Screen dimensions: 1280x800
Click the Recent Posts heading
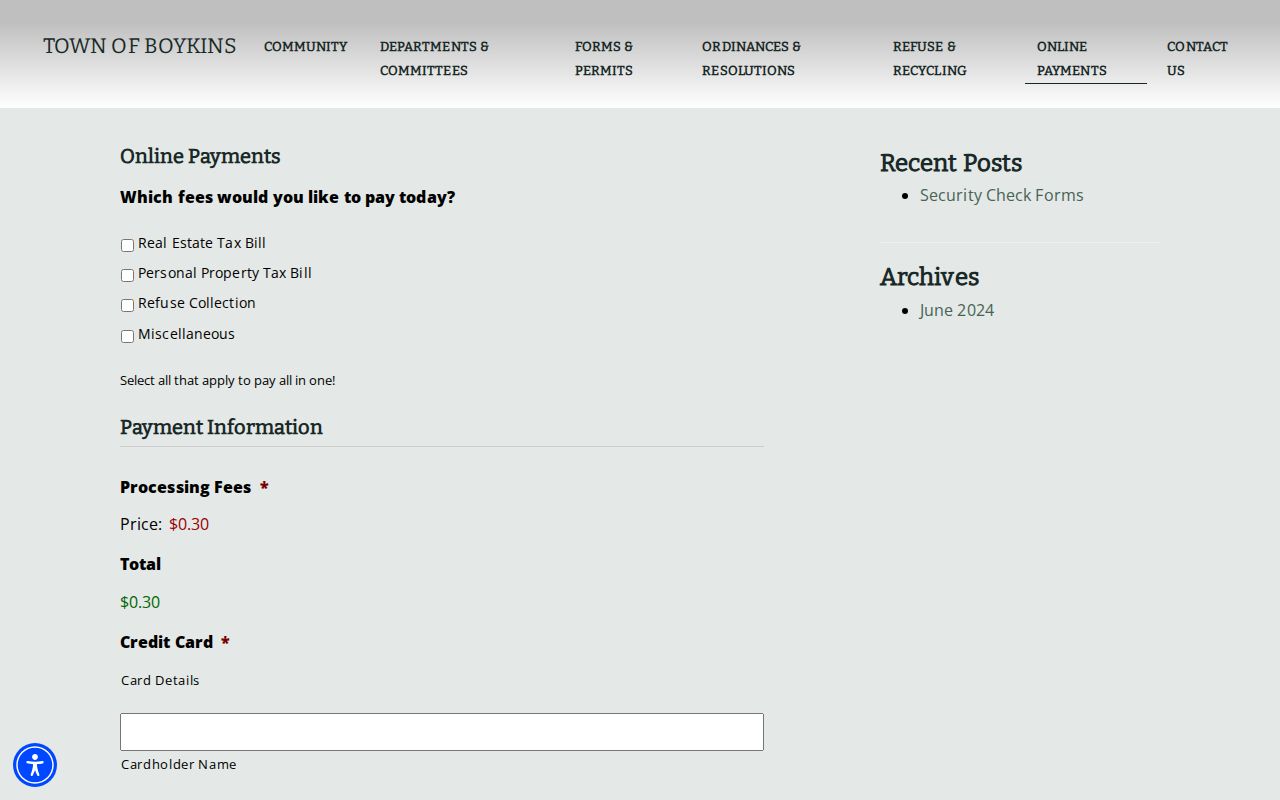951,163
